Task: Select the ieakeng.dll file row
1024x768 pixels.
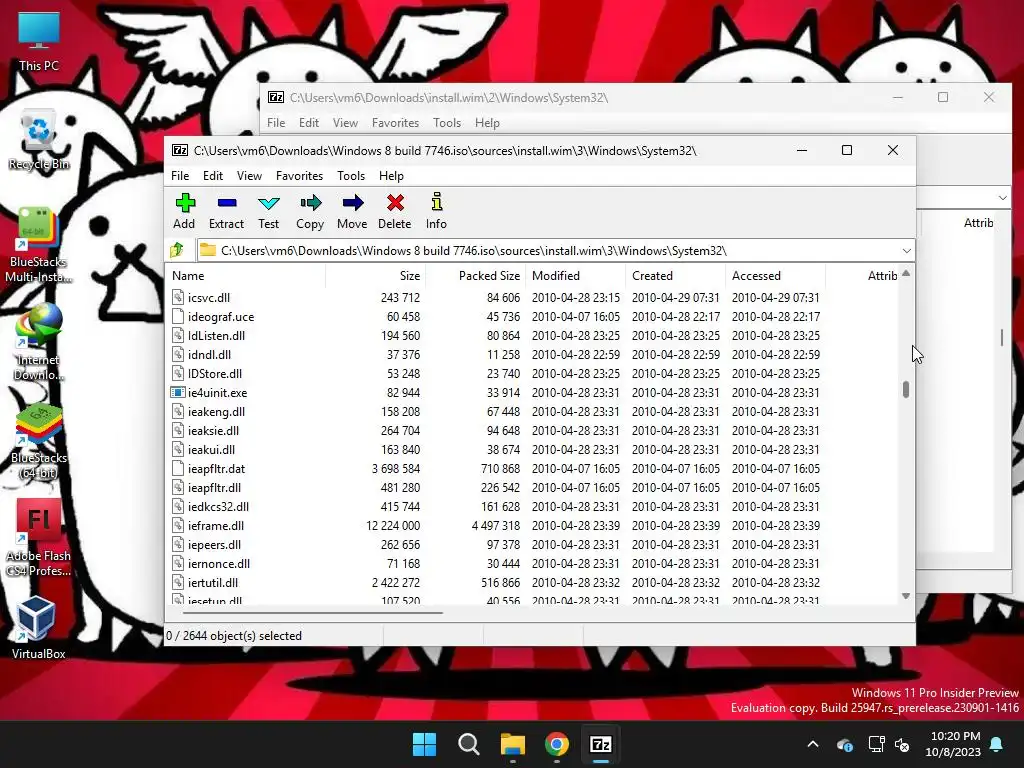Action: pos(533,411)
